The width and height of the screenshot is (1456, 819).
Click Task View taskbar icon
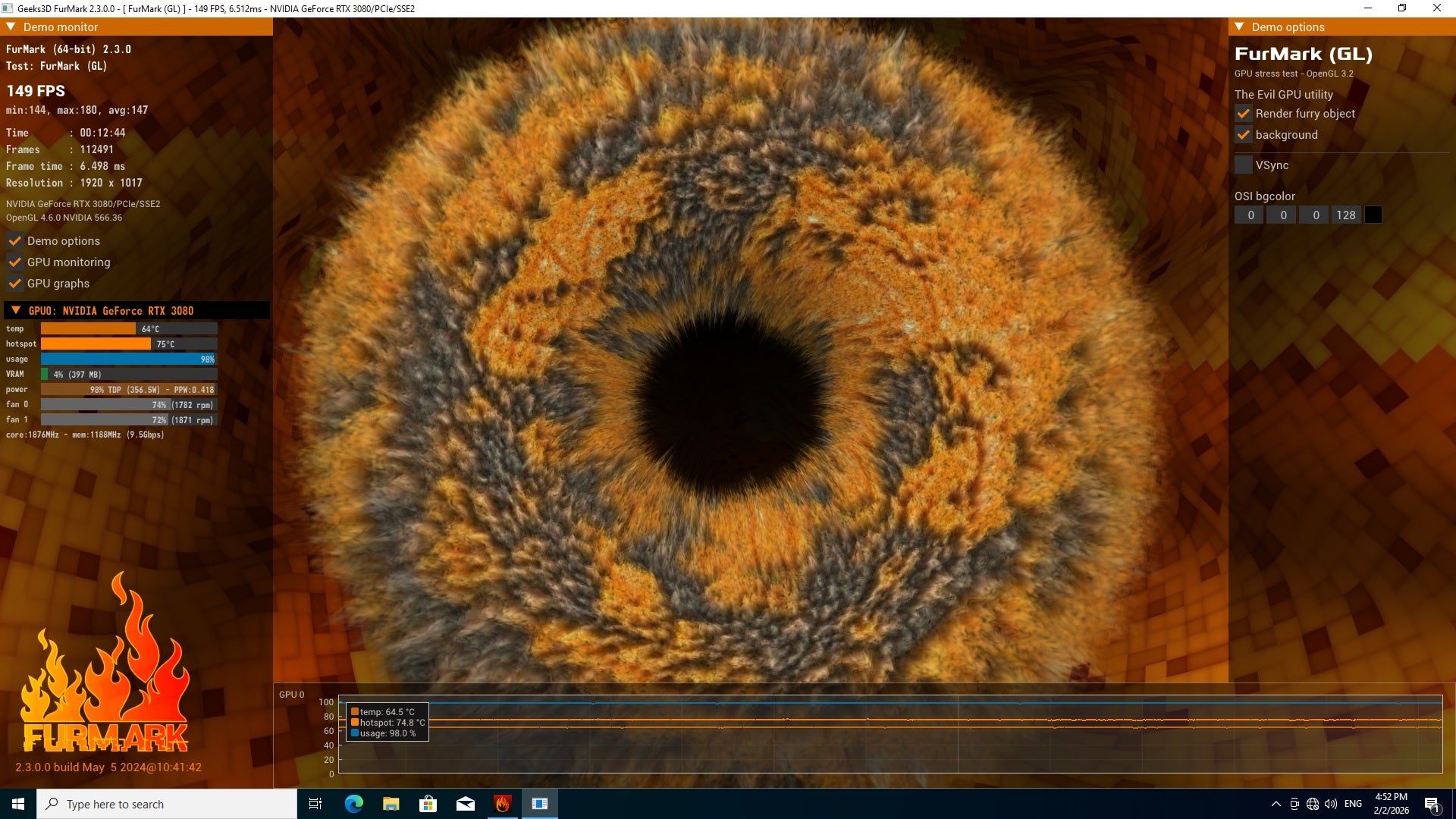pyautogui.click(x=315, y=804)
